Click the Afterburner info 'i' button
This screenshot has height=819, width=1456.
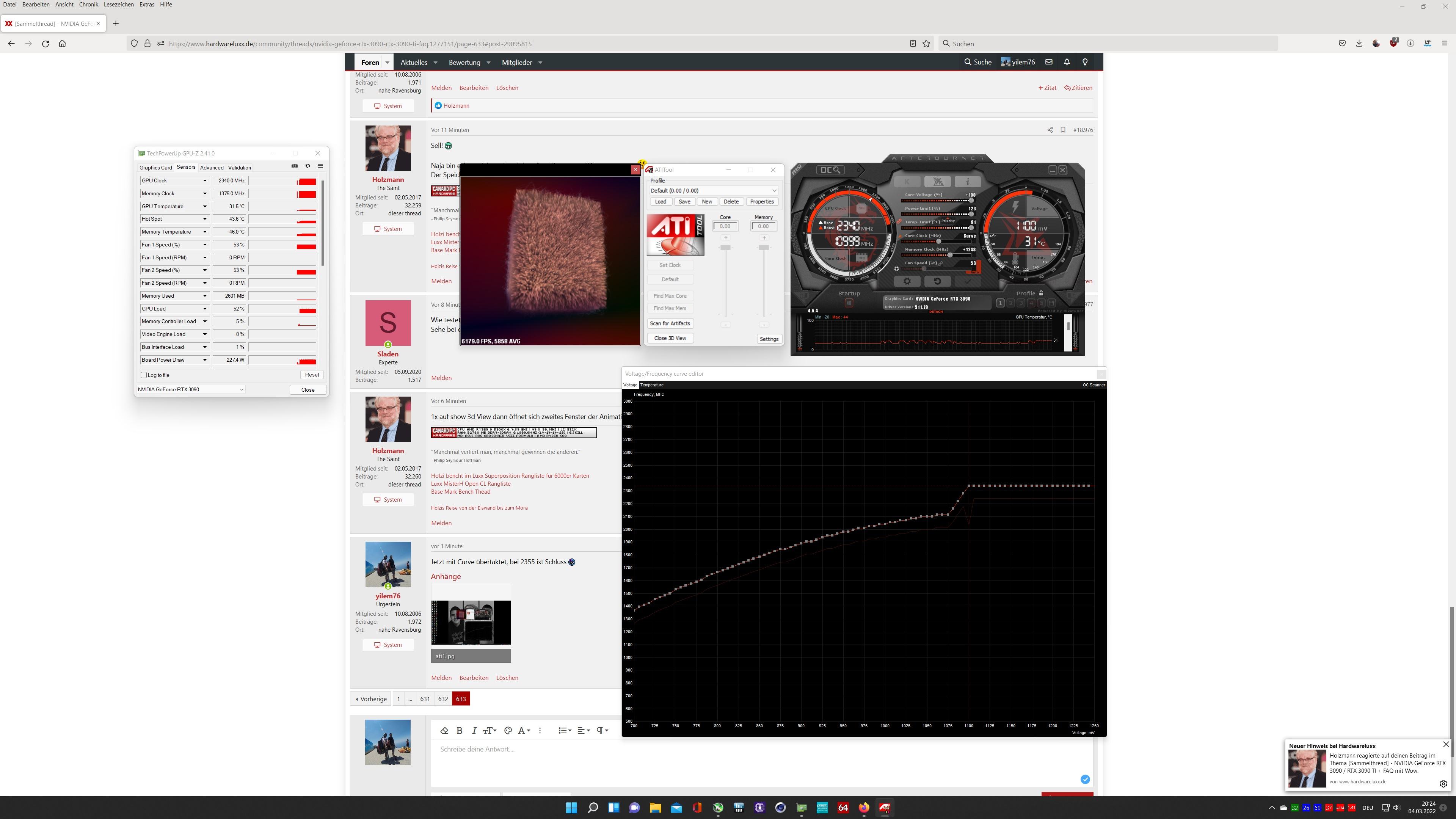coord(968,182)
